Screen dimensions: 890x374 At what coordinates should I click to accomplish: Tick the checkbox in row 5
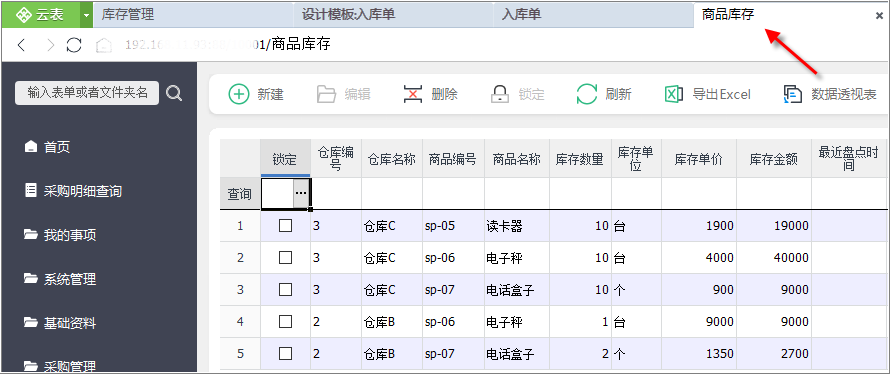(x=286, y=354)
